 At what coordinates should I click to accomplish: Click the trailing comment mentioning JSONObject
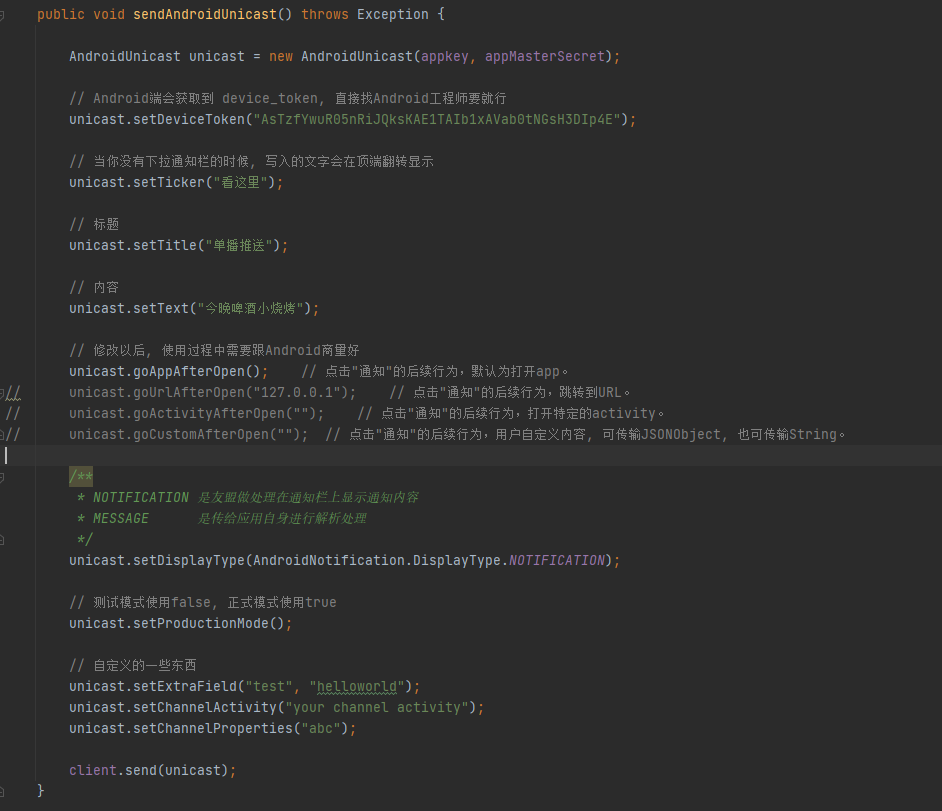tap(585, 435)
